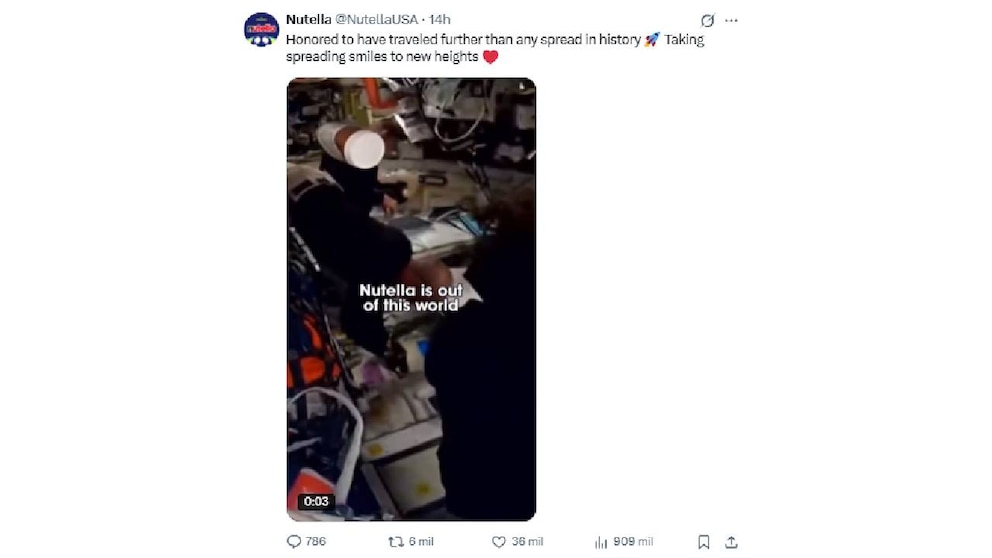The height and width of the screenshot is (558, 992).
Task: Open the @NutellaUSA handle link
Action: pyautogui.click(x=376, y=20)
